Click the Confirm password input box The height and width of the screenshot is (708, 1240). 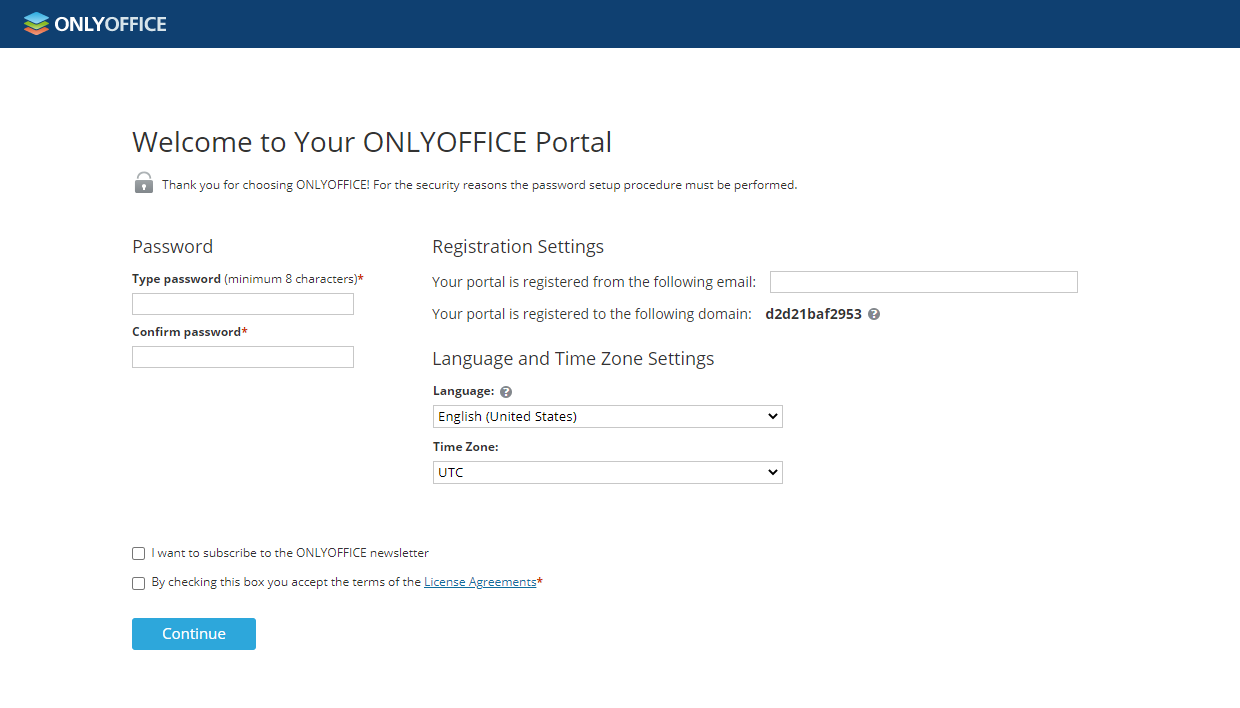242,356
